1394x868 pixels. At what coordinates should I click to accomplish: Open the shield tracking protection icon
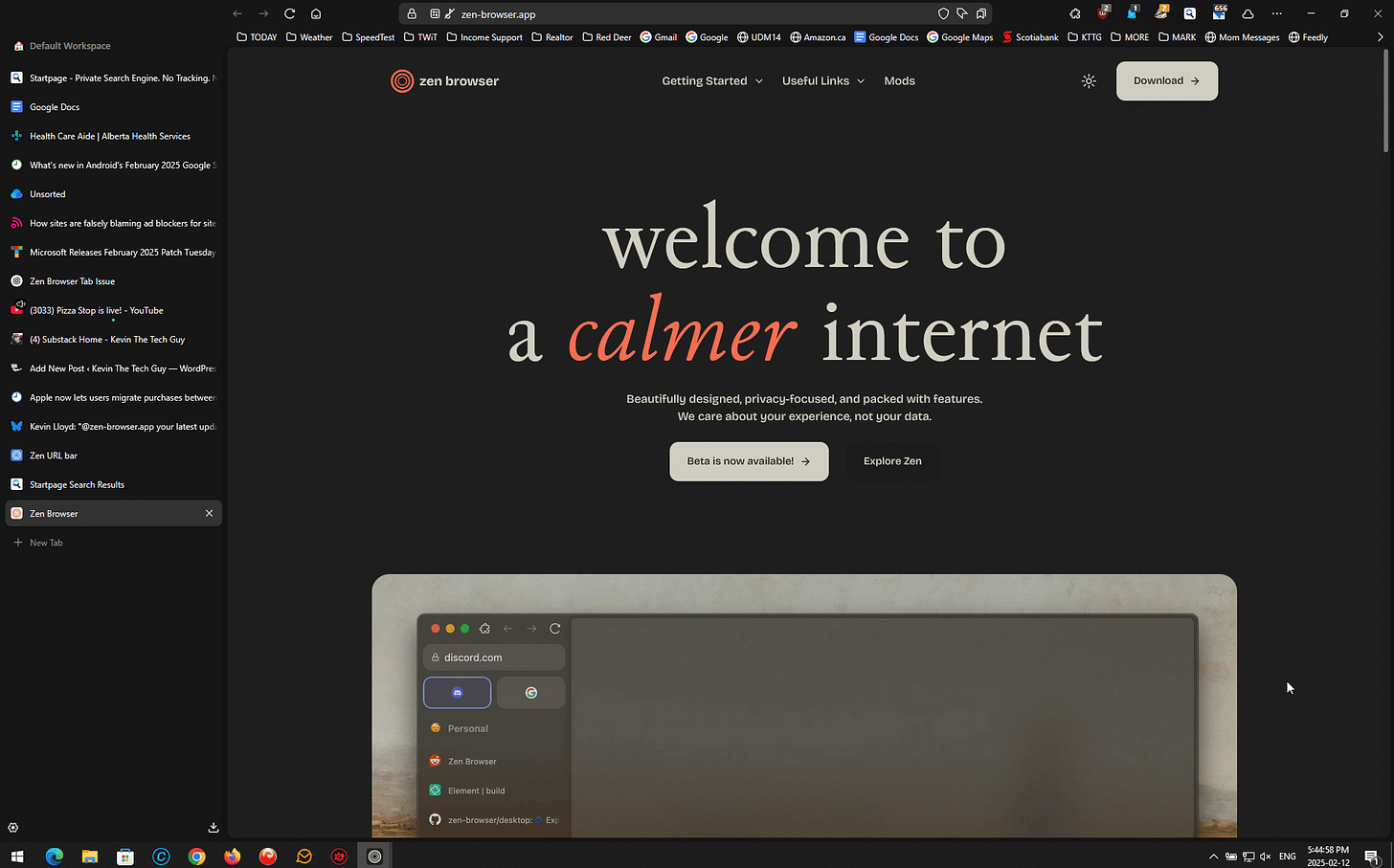point(943,13)
